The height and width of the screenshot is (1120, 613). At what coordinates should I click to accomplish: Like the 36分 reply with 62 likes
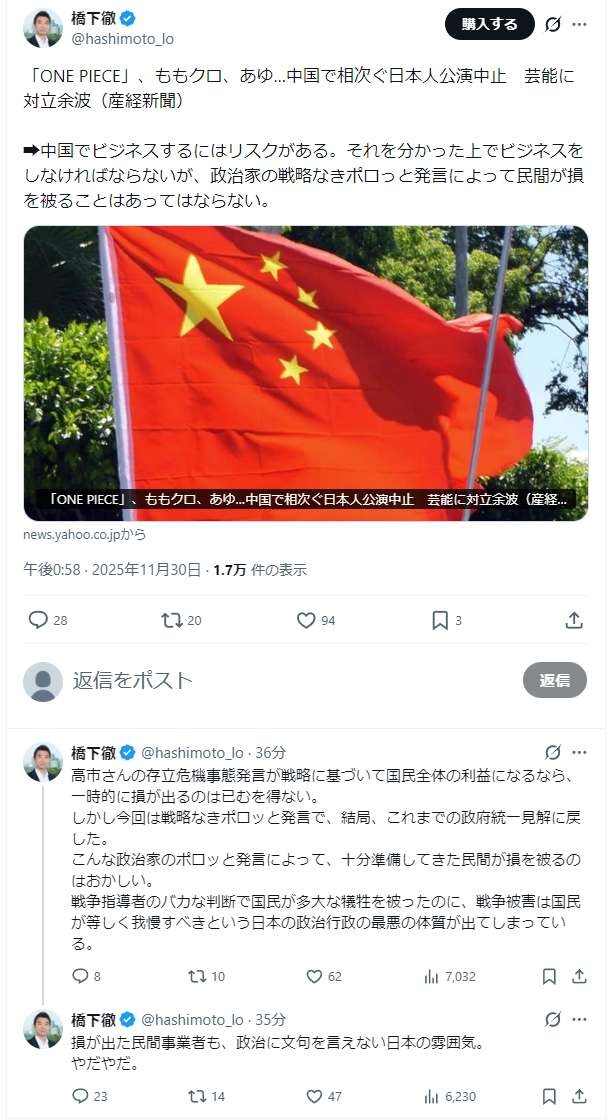click(314, 976)
